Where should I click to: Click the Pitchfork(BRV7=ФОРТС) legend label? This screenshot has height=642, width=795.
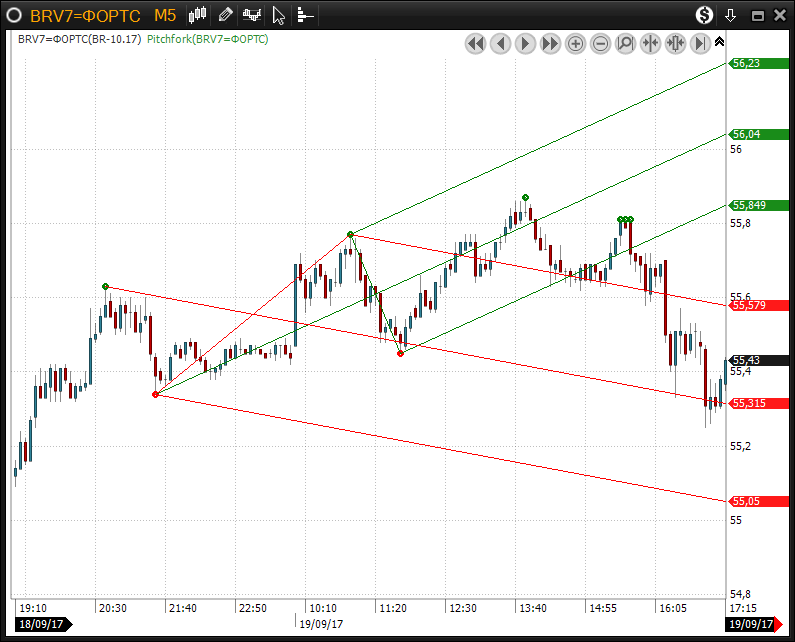click(x=207, y=39)
